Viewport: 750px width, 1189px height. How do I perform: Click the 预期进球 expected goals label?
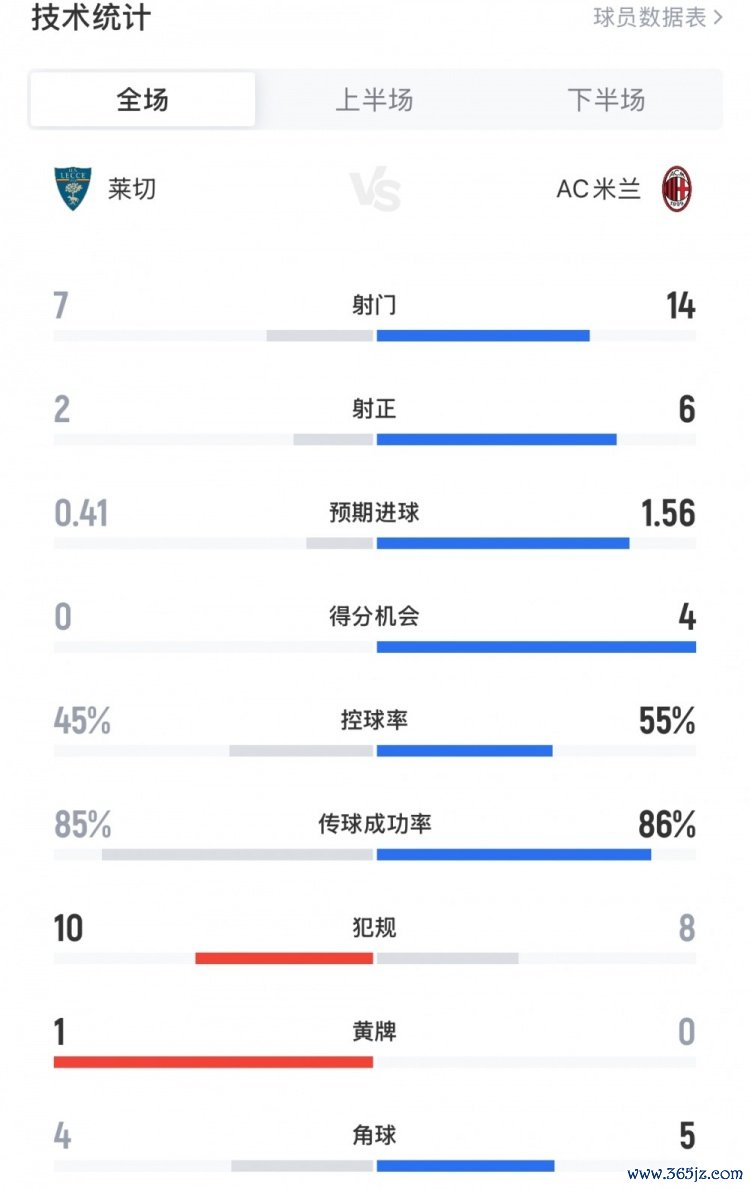point(374,513)
